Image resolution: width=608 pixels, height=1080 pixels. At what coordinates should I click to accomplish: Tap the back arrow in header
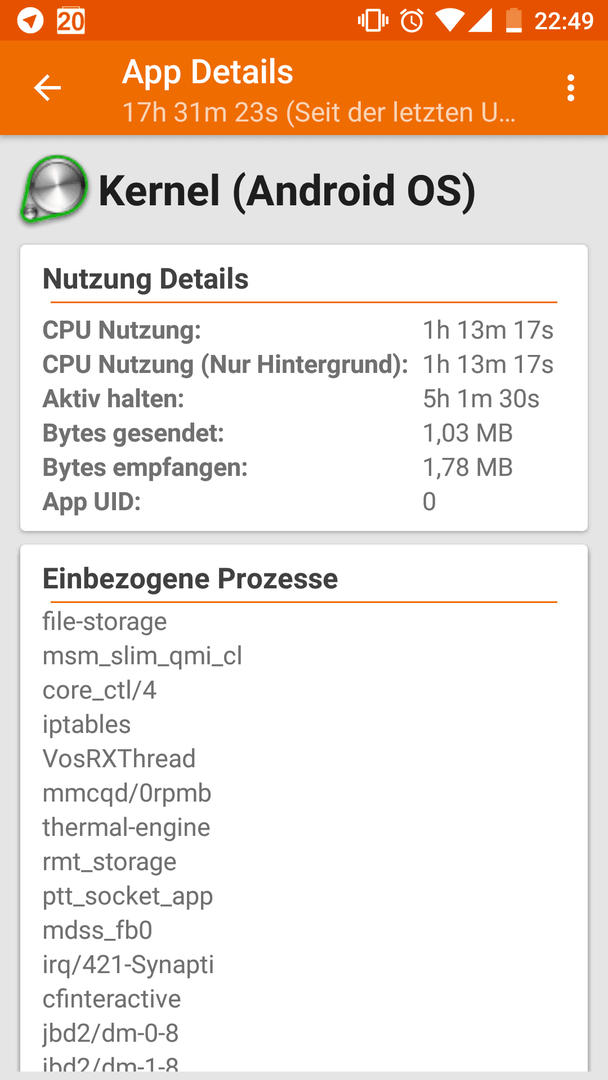[x=48, y=88]
